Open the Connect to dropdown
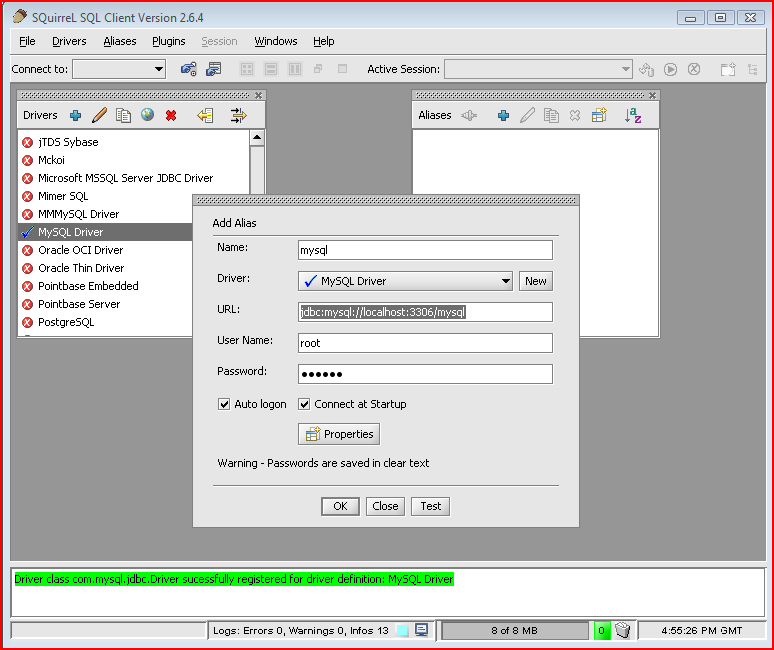Viewport: 774px width, 650px height. pos(119,69)
